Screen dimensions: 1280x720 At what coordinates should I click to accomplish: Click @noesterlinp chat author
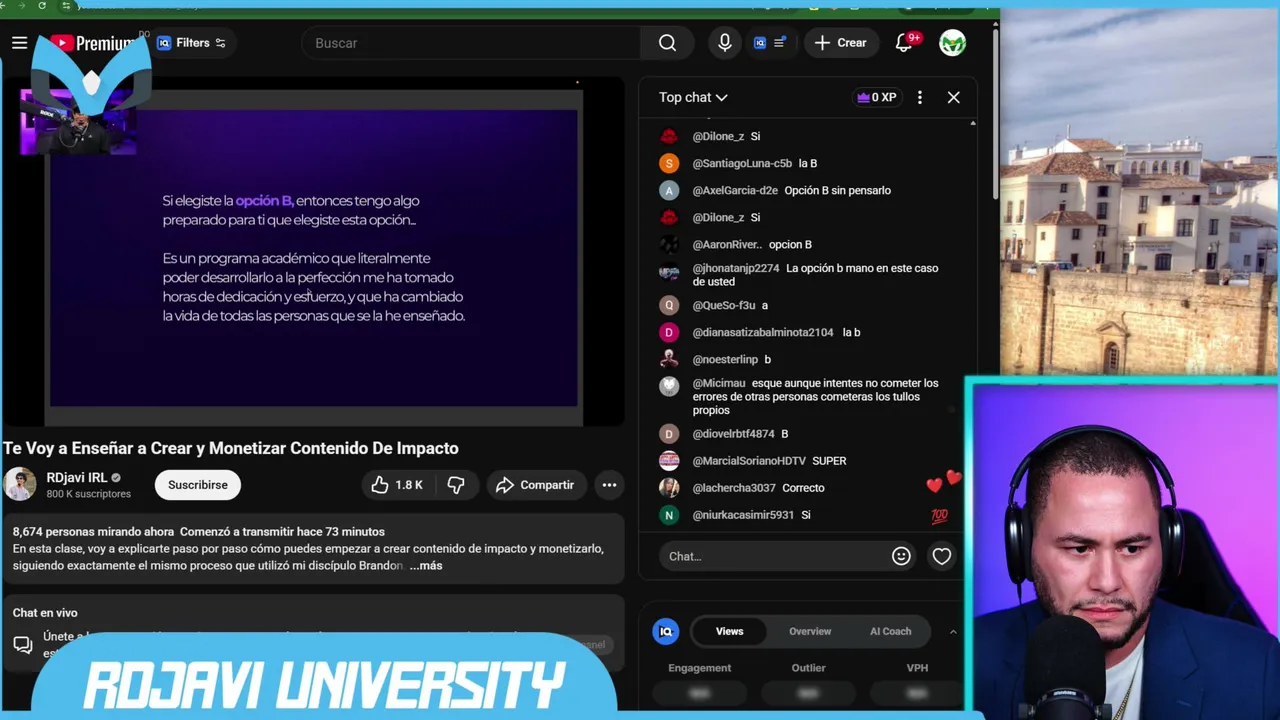pyautogui.click(x=725, y=359)
